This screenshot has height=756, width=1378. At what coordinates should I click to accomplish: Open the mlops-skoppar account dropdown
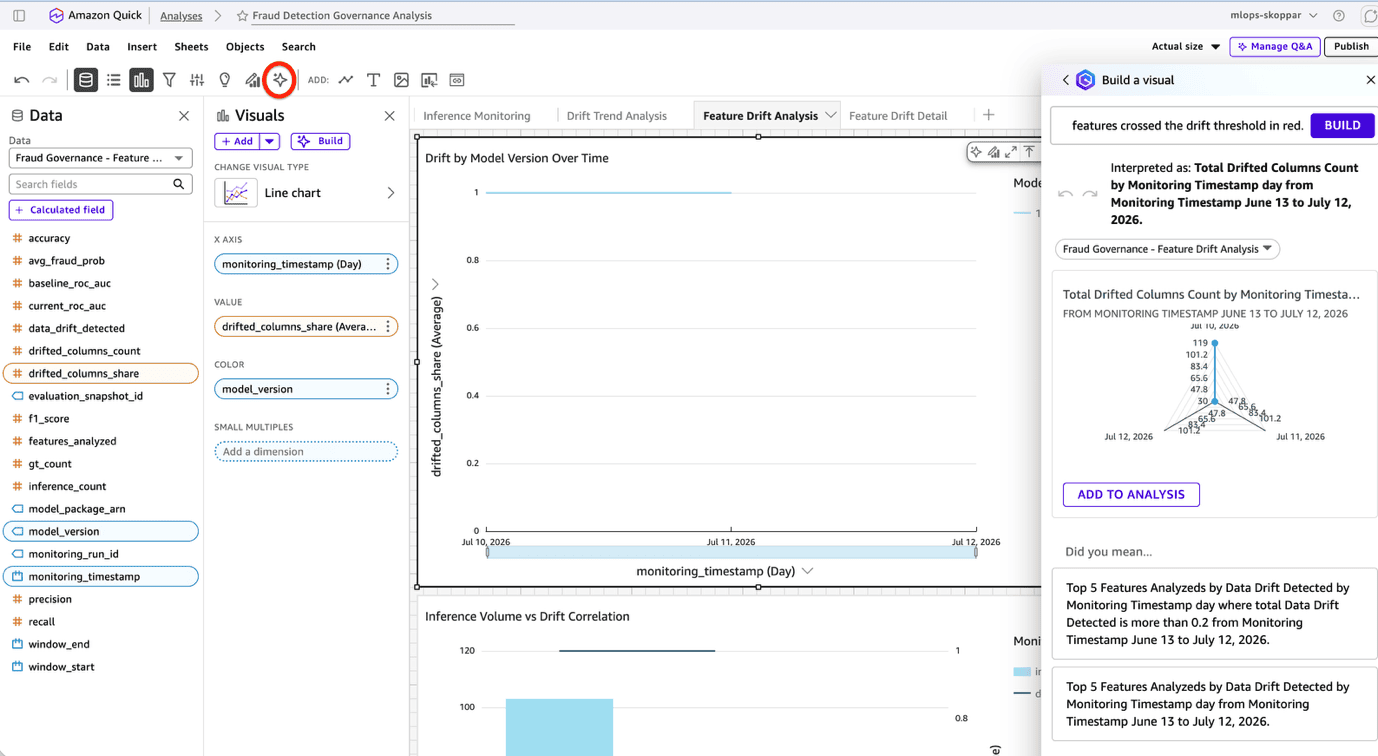[1274, 16]
